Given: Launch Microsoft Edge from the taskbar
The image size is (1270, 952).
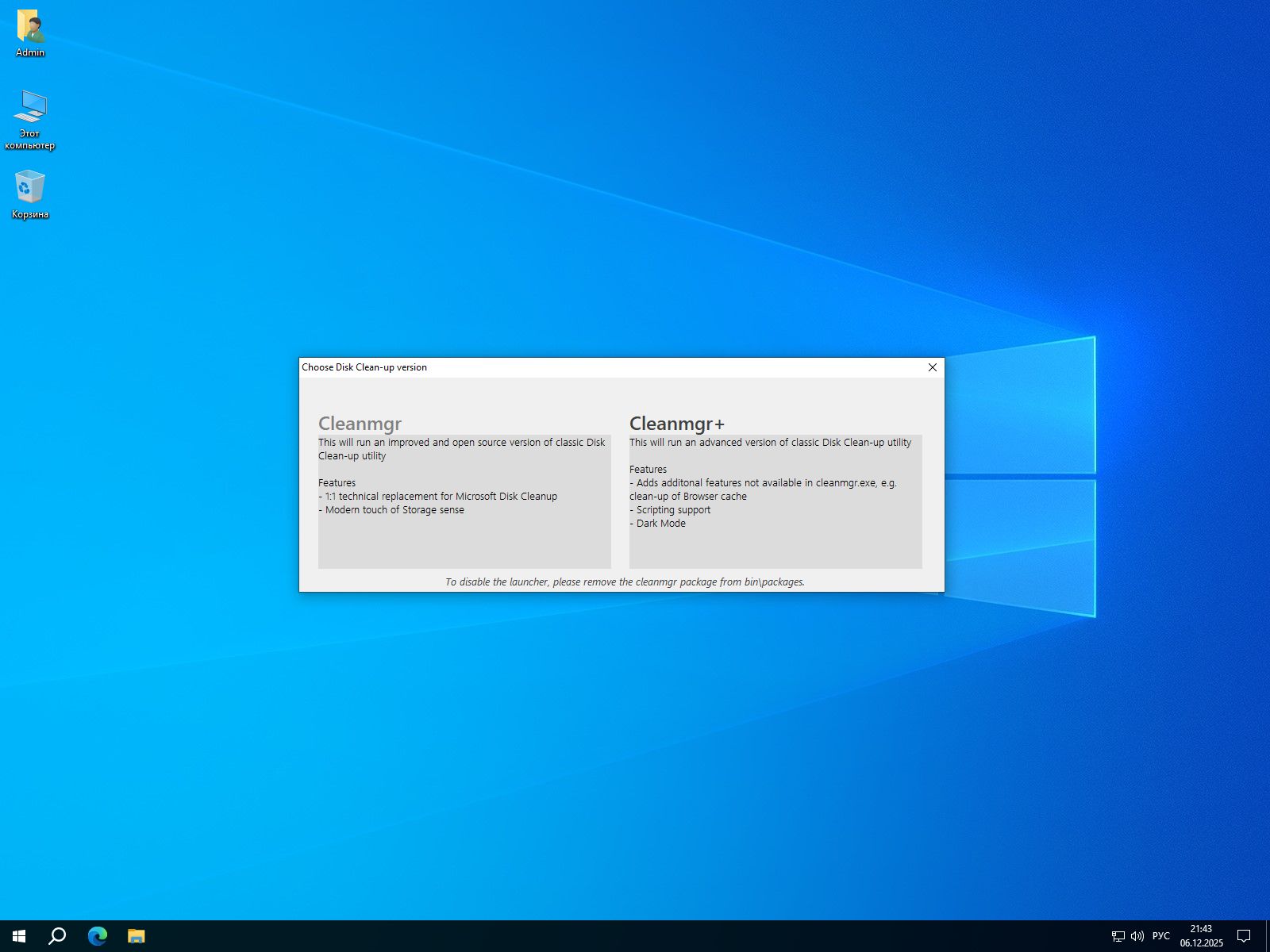Looking at the screenshot, I should click(x=97, y=936).
